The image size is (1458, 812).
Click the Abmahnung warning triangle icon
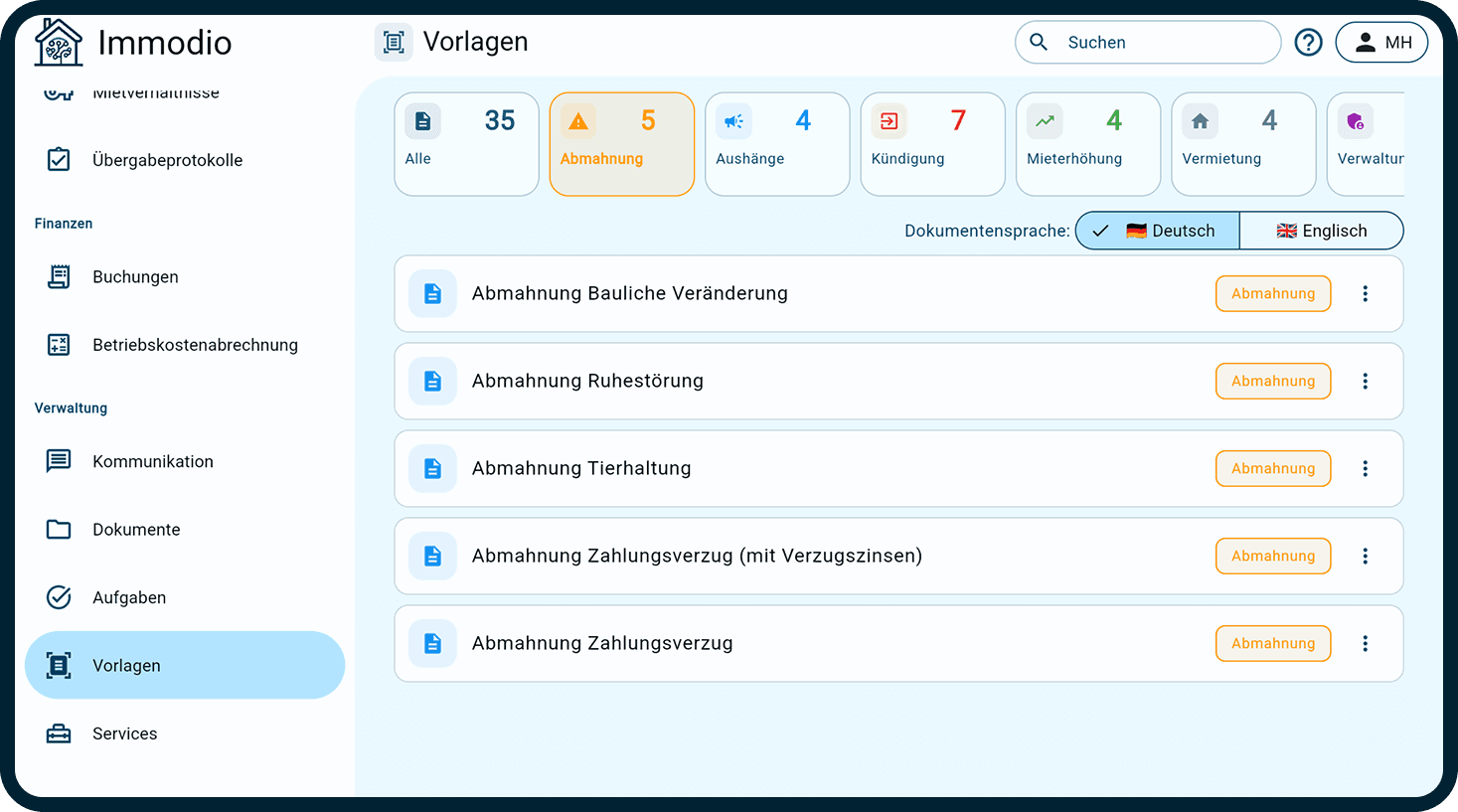578,121
